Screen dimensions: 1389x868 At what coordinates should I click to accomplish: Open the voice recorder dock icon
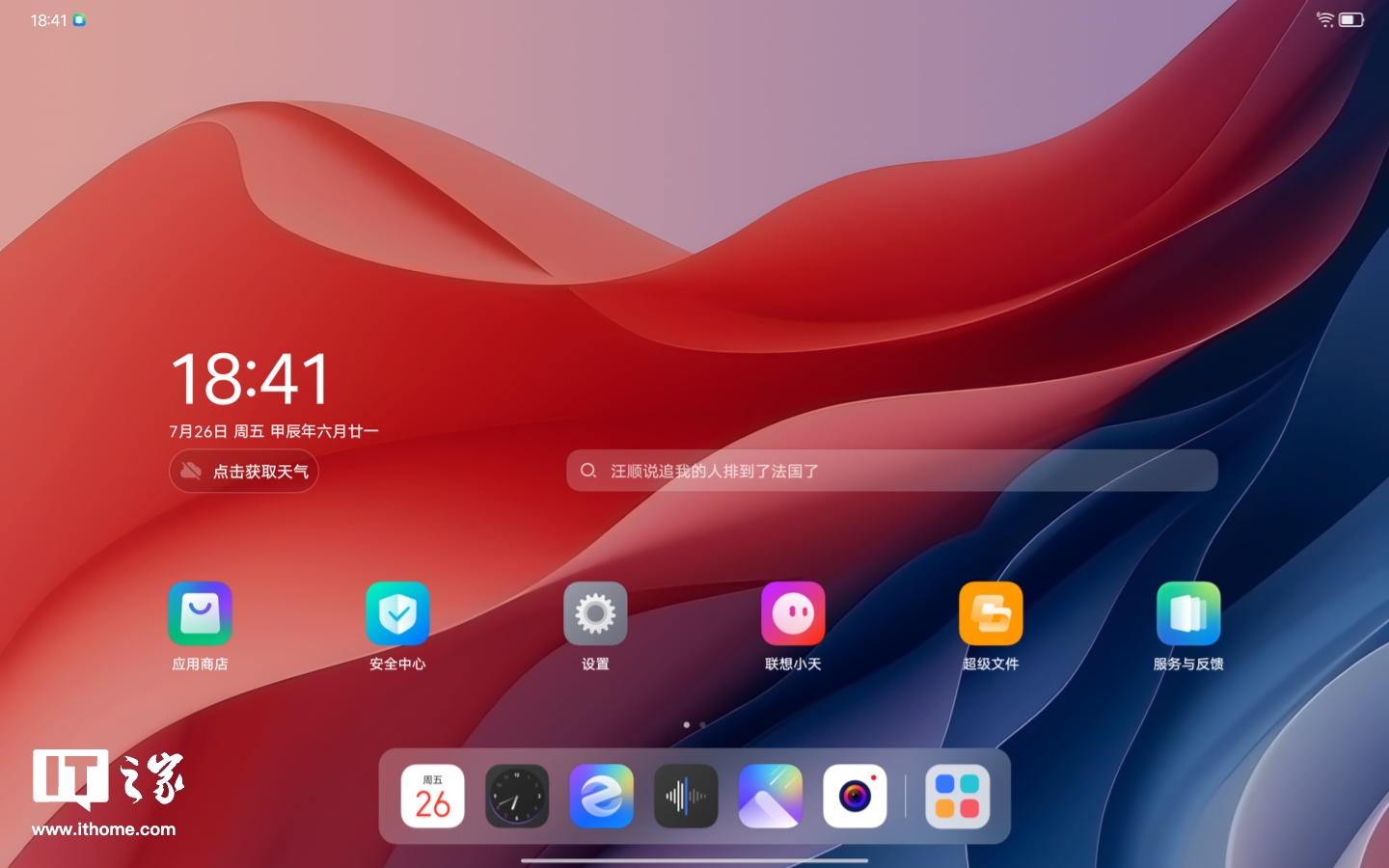pos(686,797)
